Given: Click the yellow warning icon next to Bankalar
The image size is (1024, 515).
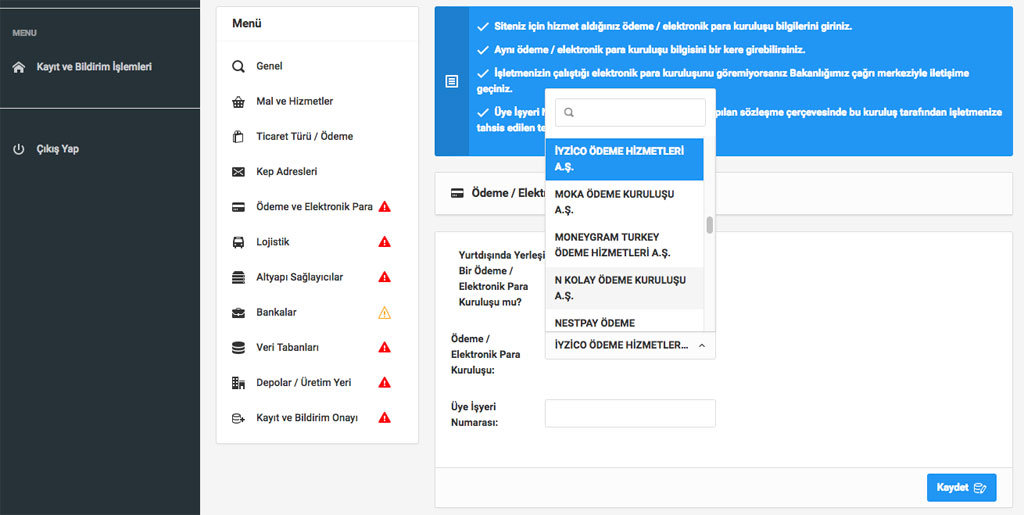Looking at the screenshot, I should (384, 313).
